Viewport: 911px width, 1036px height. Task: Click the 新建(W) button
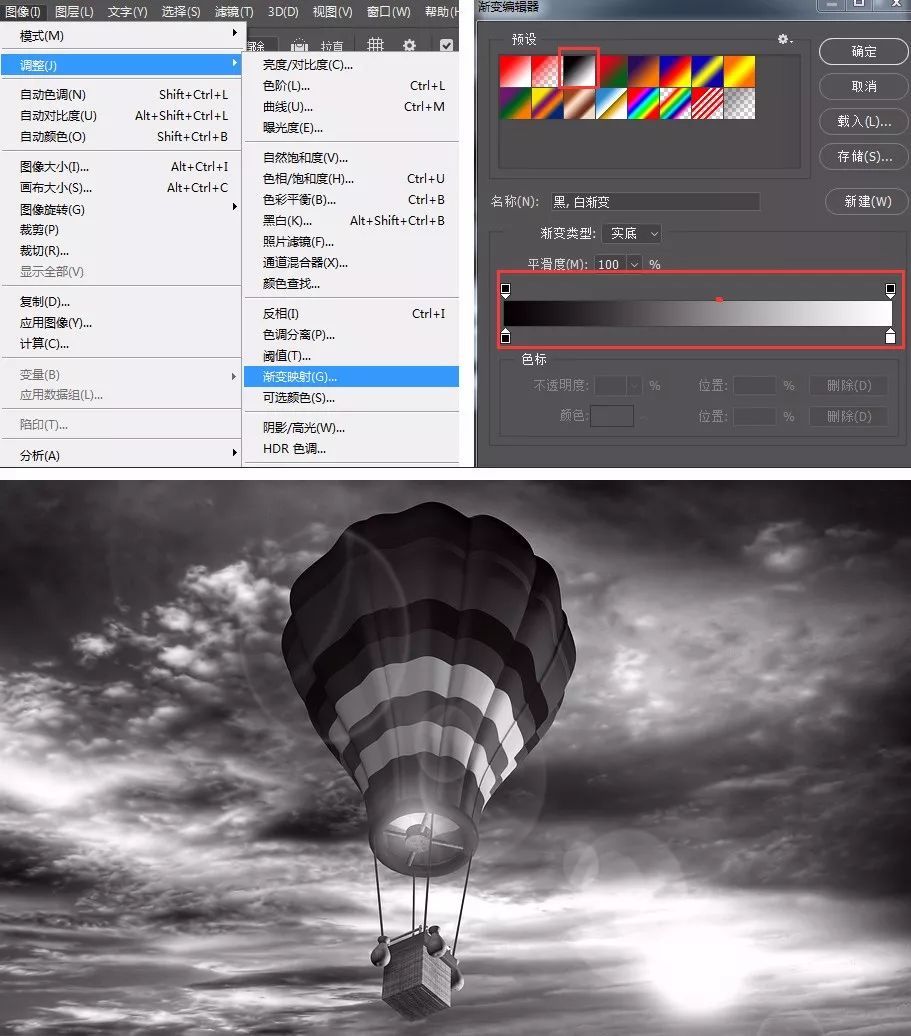click(867, 202)
